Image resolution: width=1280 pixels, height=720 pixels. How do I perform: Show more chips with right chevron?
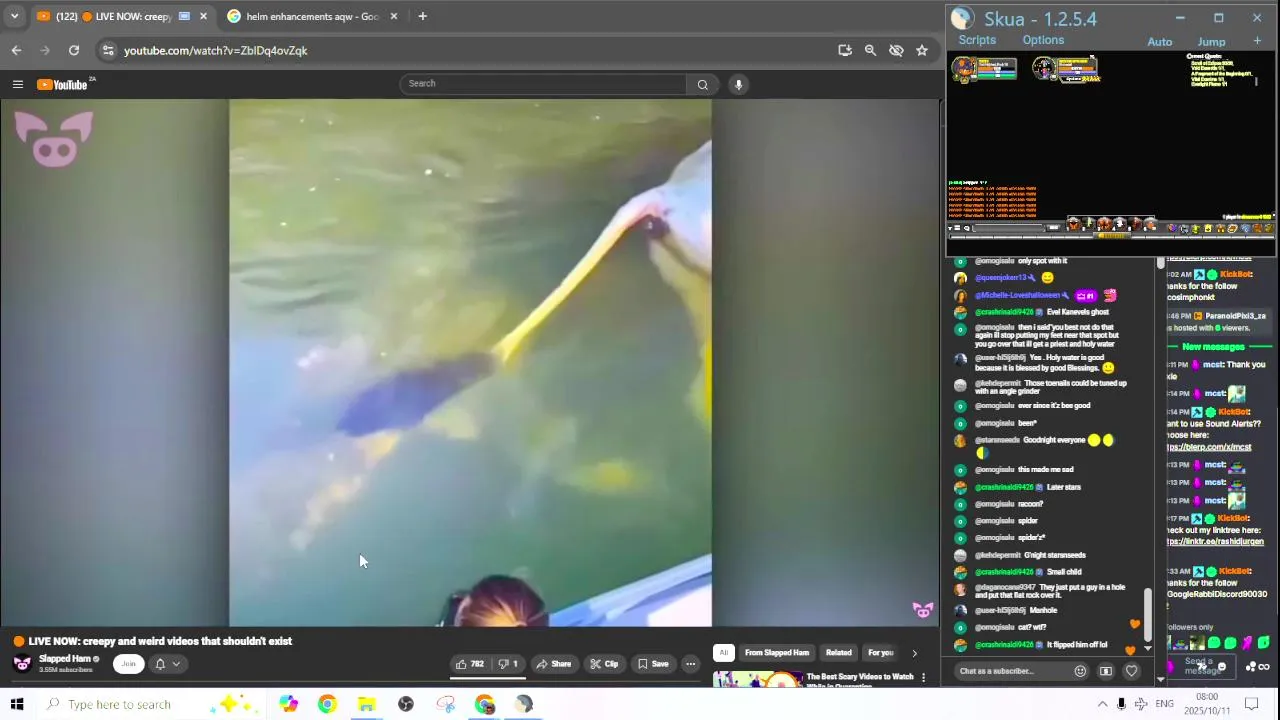[914, 653]
